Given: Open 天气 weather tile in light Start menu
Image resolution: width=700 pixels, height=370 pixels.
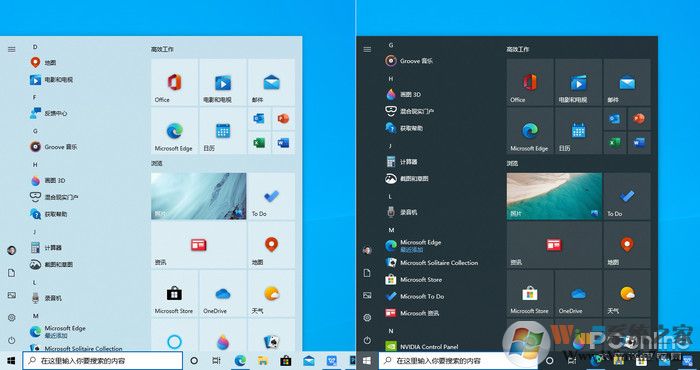Looking at the screenshot, I should pyautogui.click(x=271, y=293).
